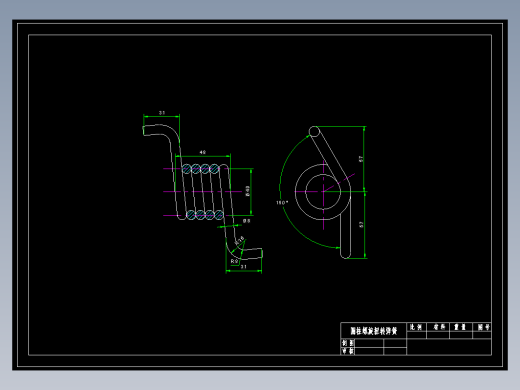Image resolution: width=520 pixels, height=390 pixels.
Task: Select the Ø49 coil diameter dimension text
Action: pos(247,191)
